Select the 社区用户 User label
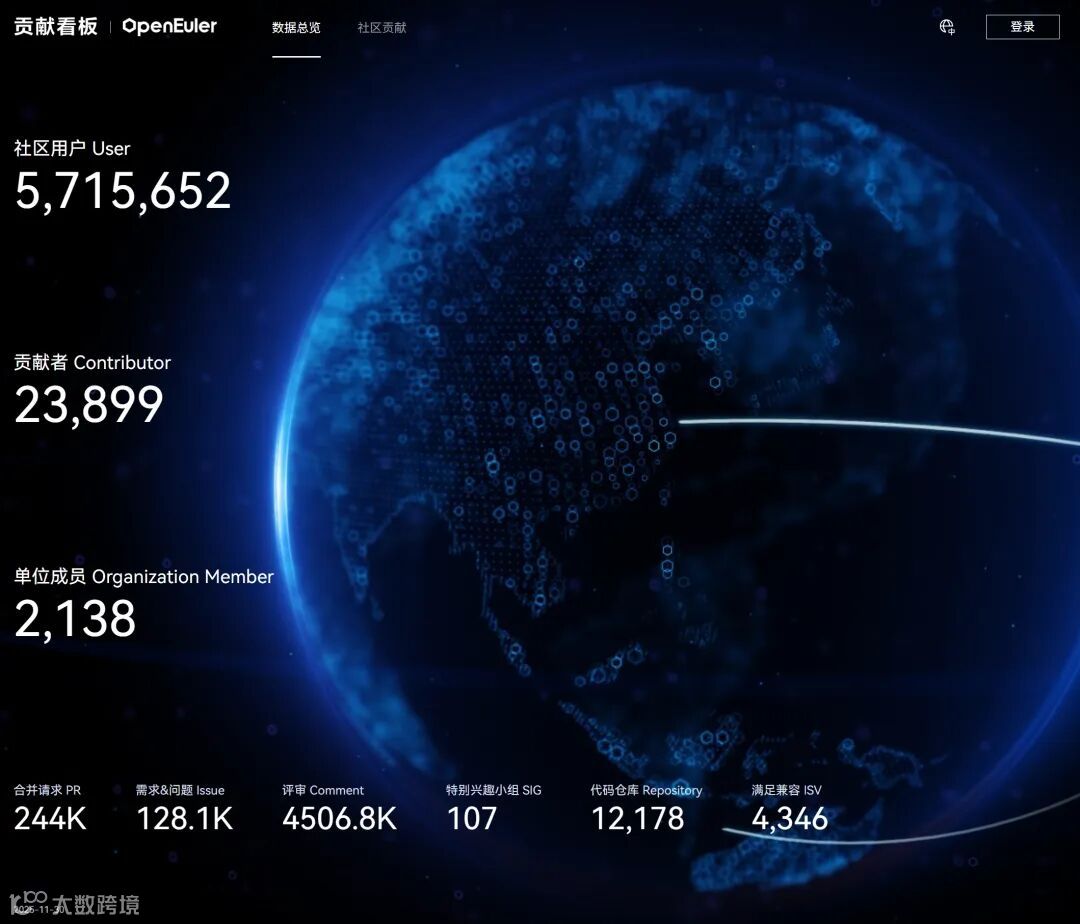The height and width of the screenshot is (924, 1080). [72, 148]
